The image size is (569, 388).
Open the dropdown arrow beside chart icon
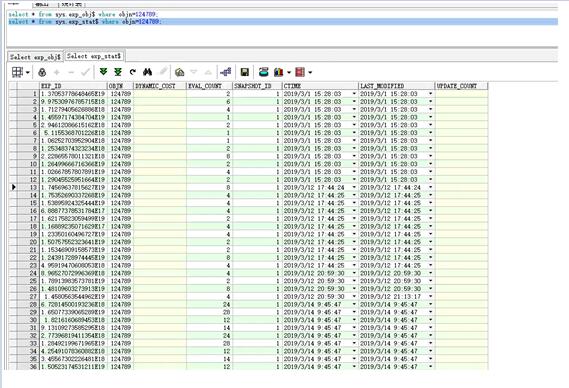289,73
